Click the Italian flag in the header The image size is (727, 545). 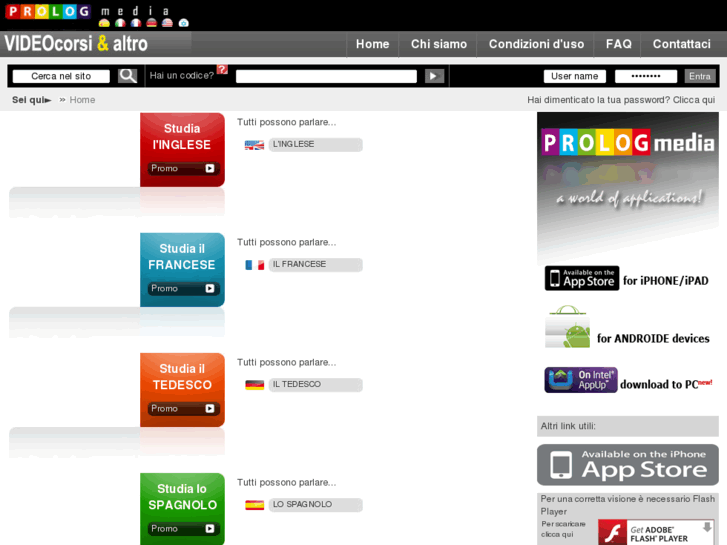tap(120, 23)
